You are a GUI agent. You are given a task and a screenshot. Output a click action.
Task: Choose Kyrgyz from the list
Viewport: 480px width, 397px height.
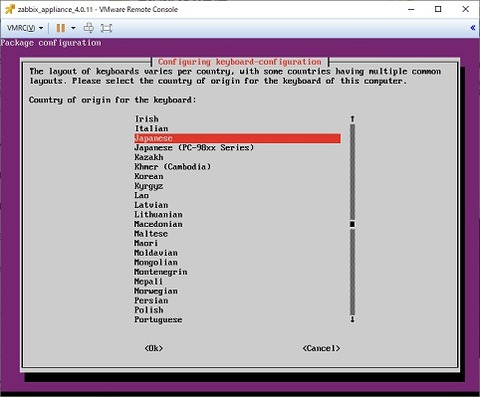(149, 186)
